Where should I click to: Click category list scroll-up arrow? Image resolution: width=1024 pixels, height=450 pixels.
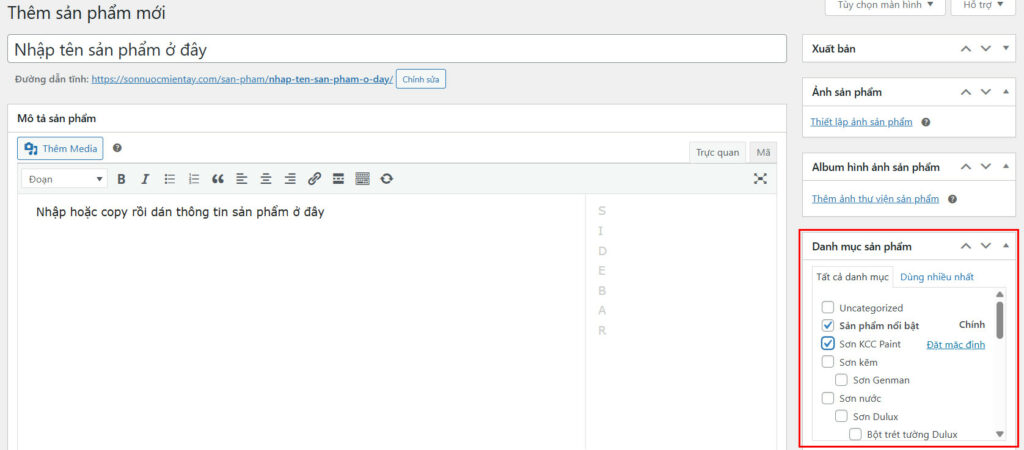click(999, 295)
